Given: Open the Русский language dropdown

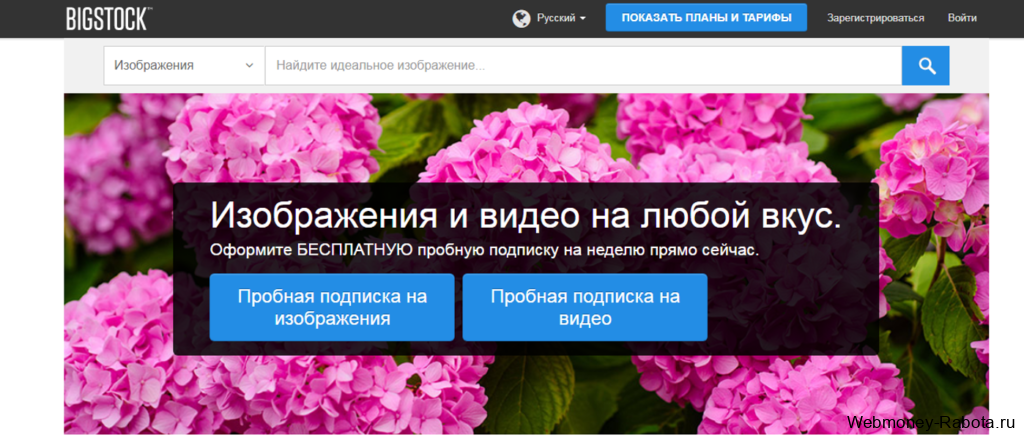Looking at the screenshot, I should point(561,18).
